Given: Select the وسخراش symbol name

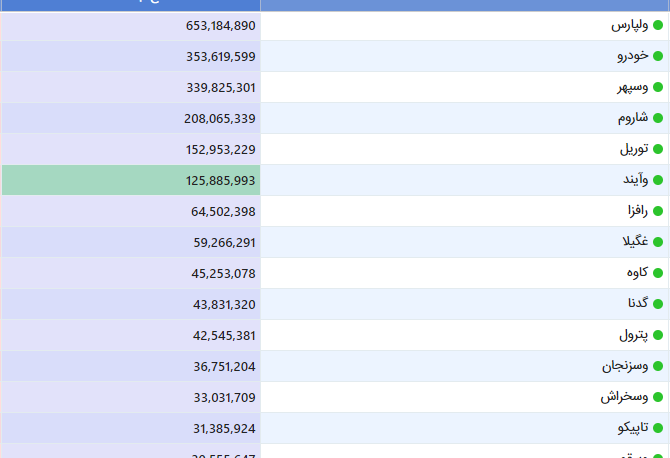Looking at the screenshot, I should click(x=624, y=397).
